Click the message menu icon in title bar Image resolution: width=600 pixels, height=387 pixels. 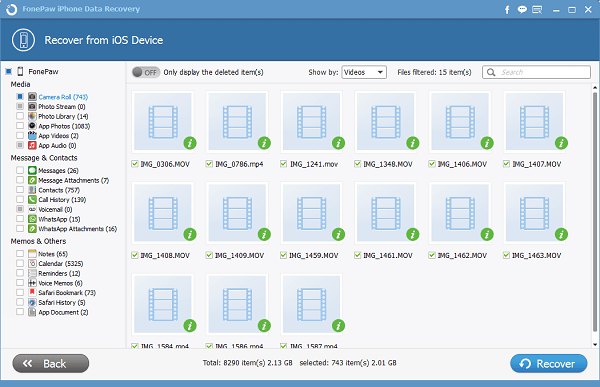(537, 10)
